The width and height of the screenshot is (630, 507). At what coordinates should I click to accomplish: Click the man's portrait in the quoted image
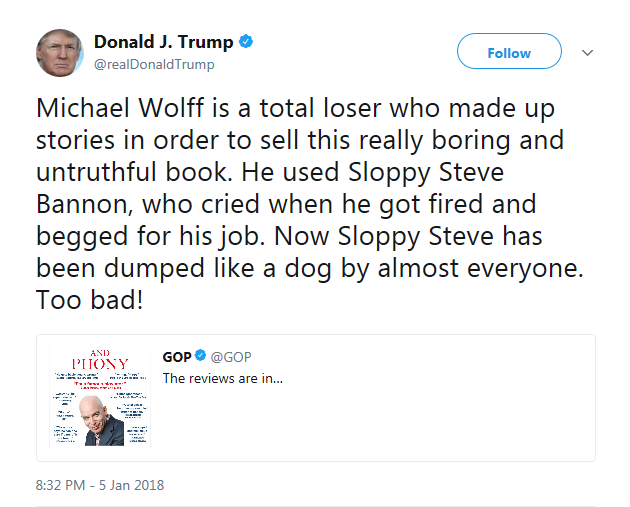point(102,421)
